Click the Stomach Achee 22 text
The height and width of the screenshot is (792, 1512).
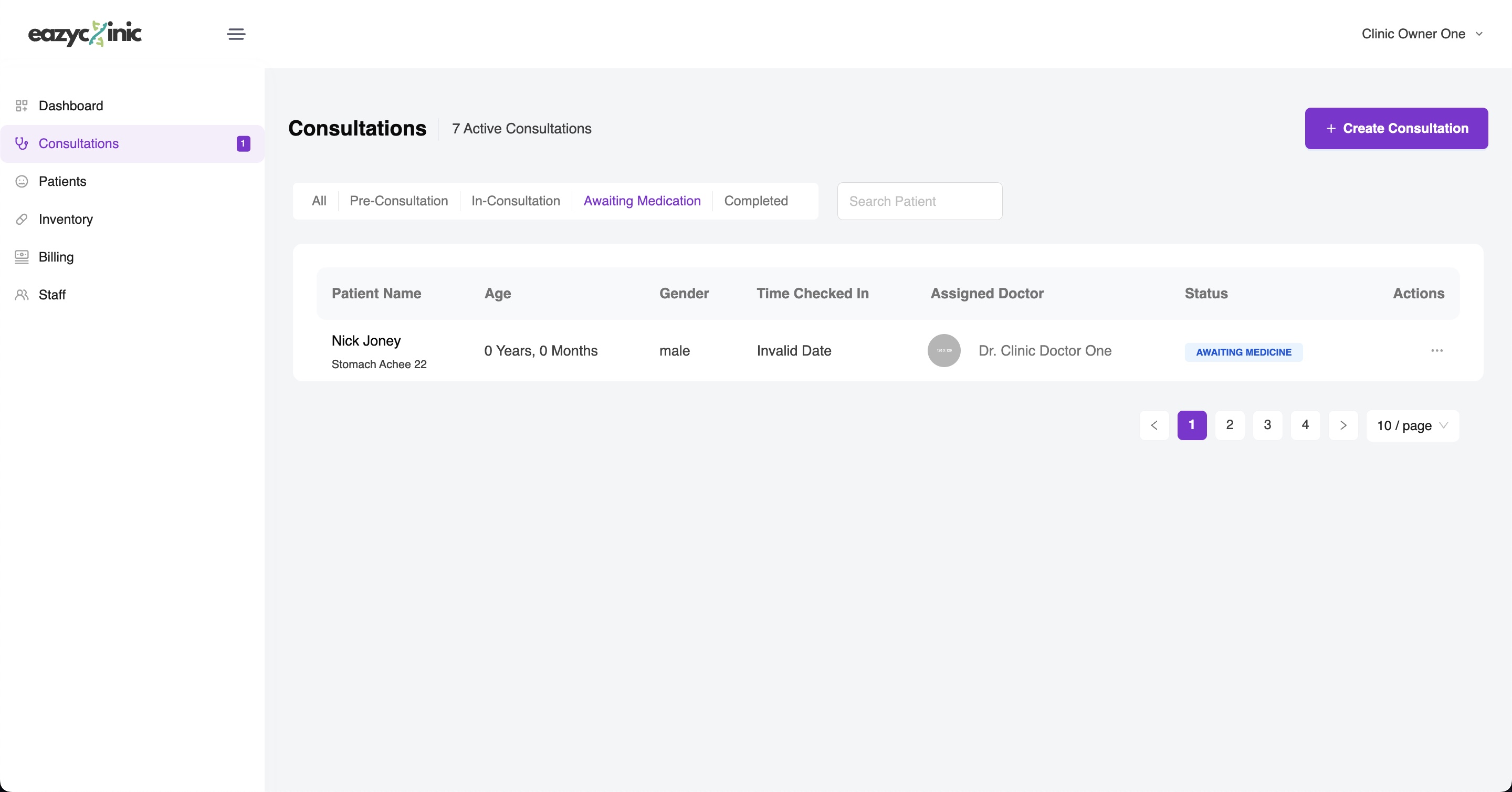tap(379, 364)
